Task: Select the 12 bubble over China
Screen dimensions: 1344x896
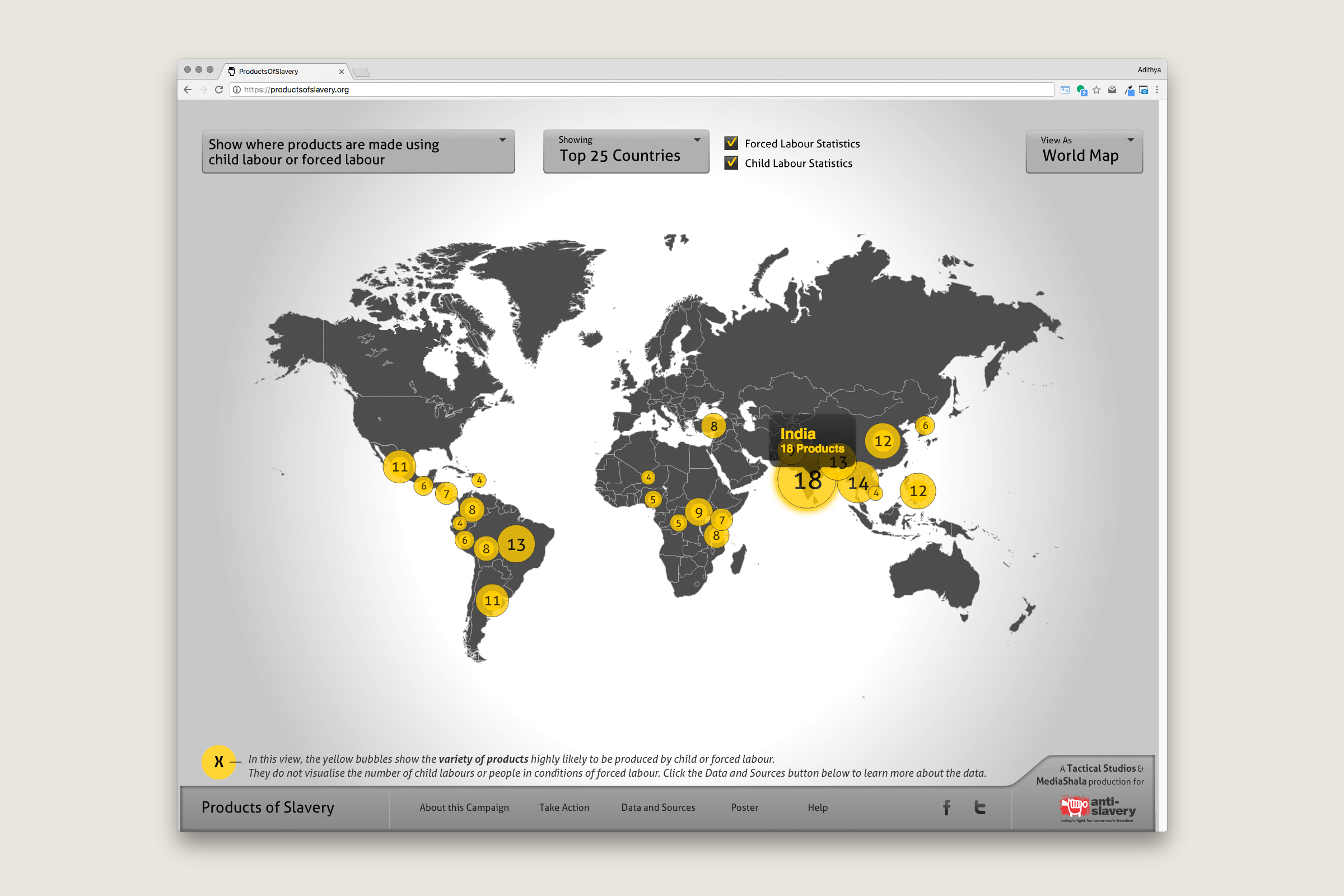Action: click(x=883, y=441)
